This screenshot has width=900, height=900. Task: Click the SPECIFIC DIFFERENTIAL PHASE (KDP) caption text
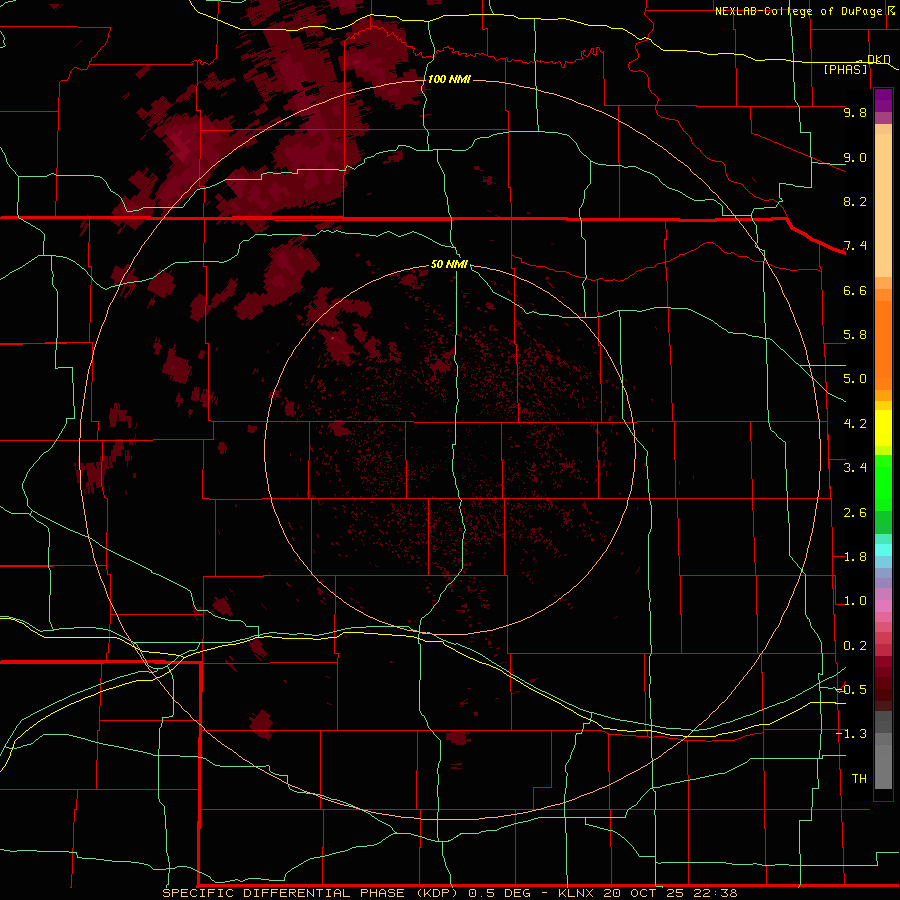[310, 893]
